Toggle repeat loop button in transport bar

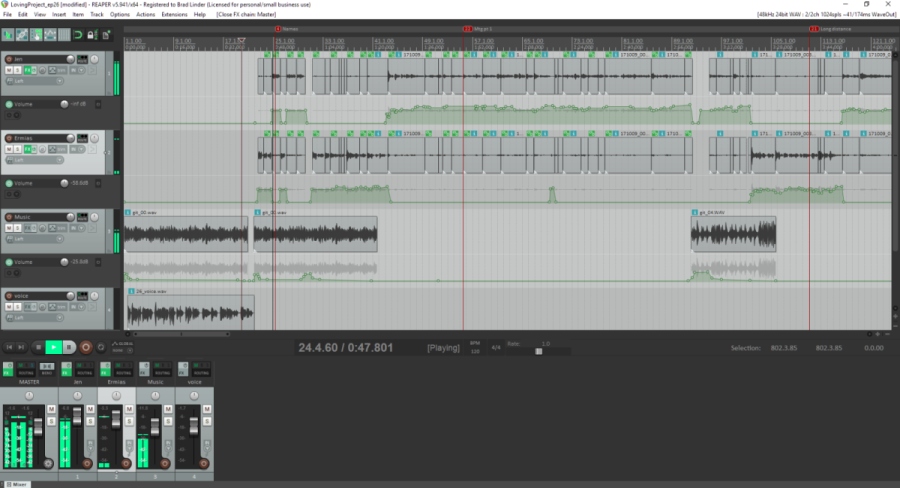[x=101, y=347]
